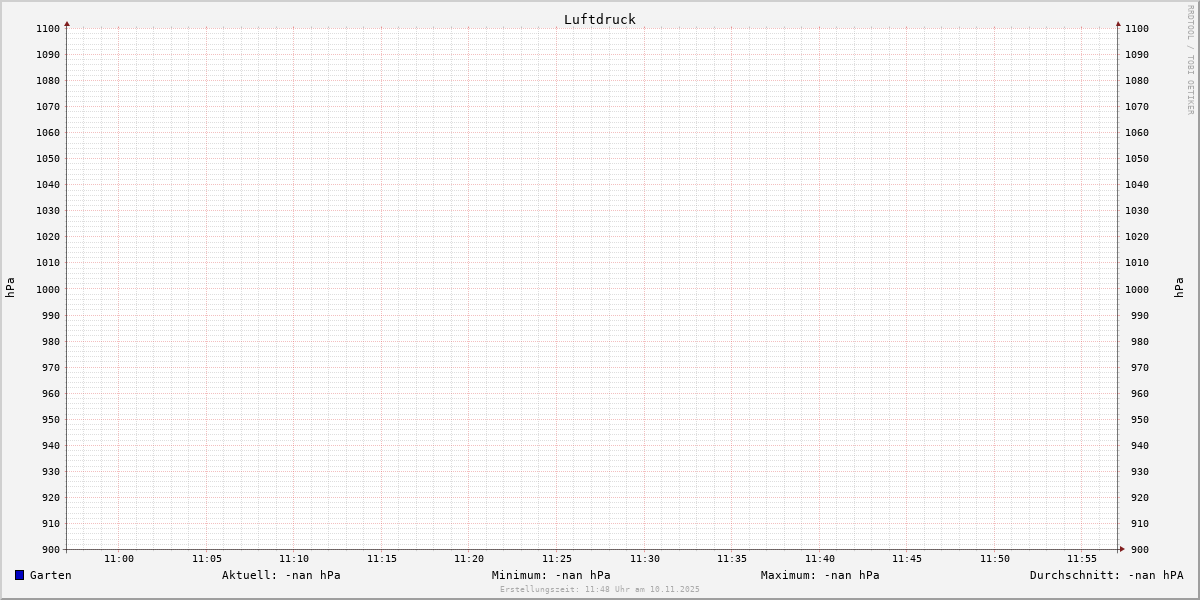
Task: Click the Minimum -nan hPa value
Action: tap(551, 575)
